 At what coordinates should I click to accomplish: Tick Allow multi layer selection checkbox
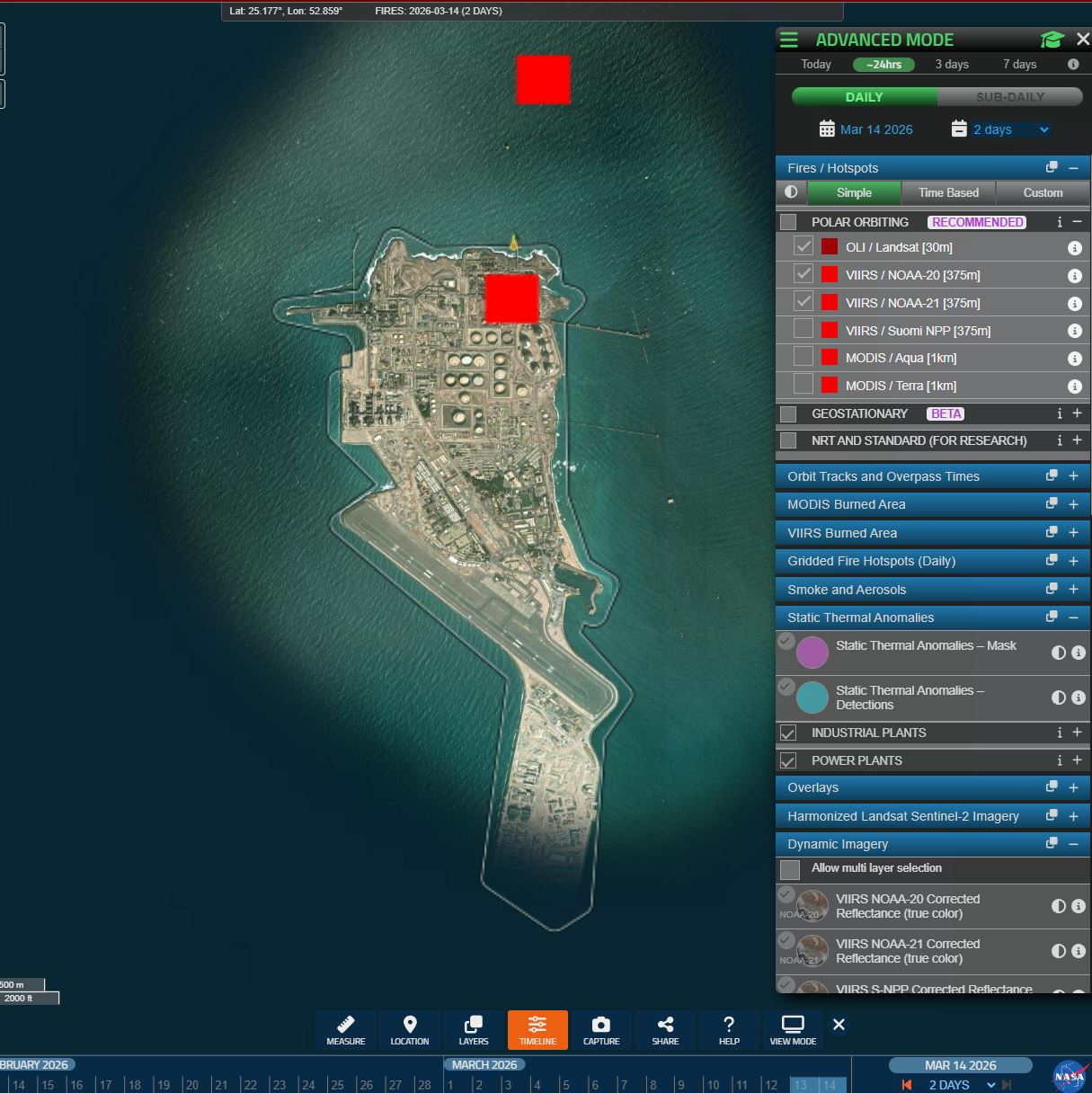coord(790,869)
